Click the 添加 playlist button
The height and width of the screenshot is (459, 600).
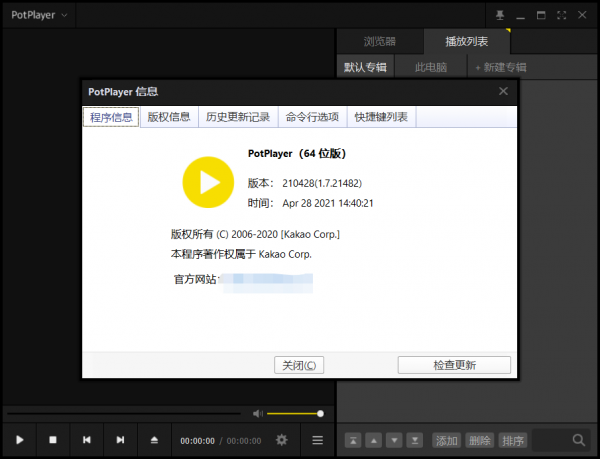click(x=447, y=441)
